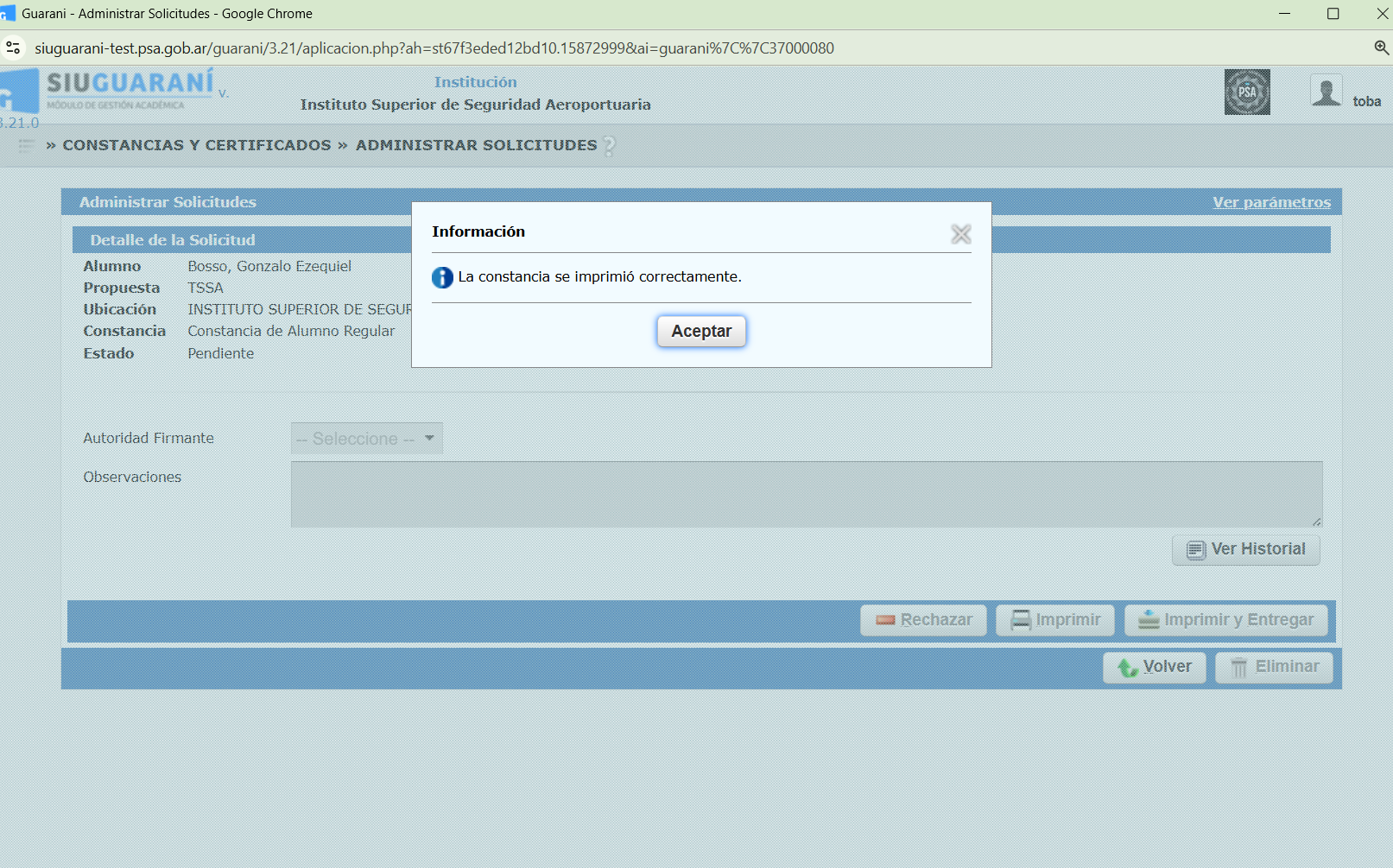The image size is (1393, 868).
Task: Open the toba user profile icon
Action: tap(1326, 91)
